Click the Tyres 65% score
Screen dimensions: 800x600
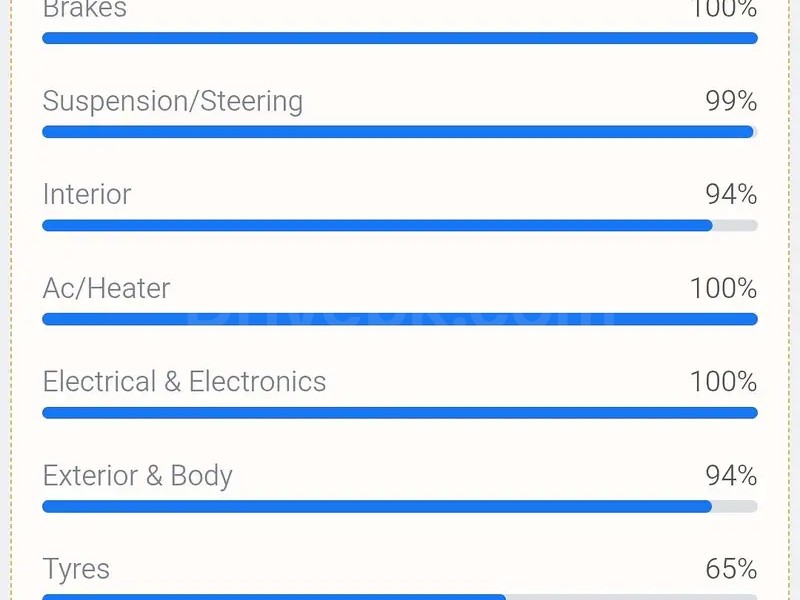tap(731, 569)
